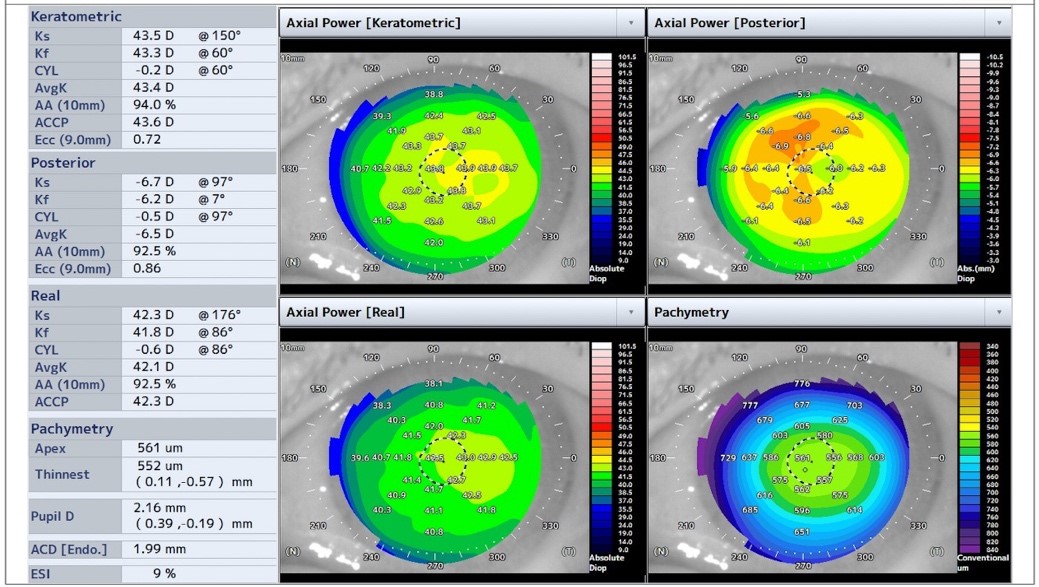This screenshot has height=587, width=1039.
Task: Click the ACD [Endo.] 1.99 mm value
Action: coord(160,549)
